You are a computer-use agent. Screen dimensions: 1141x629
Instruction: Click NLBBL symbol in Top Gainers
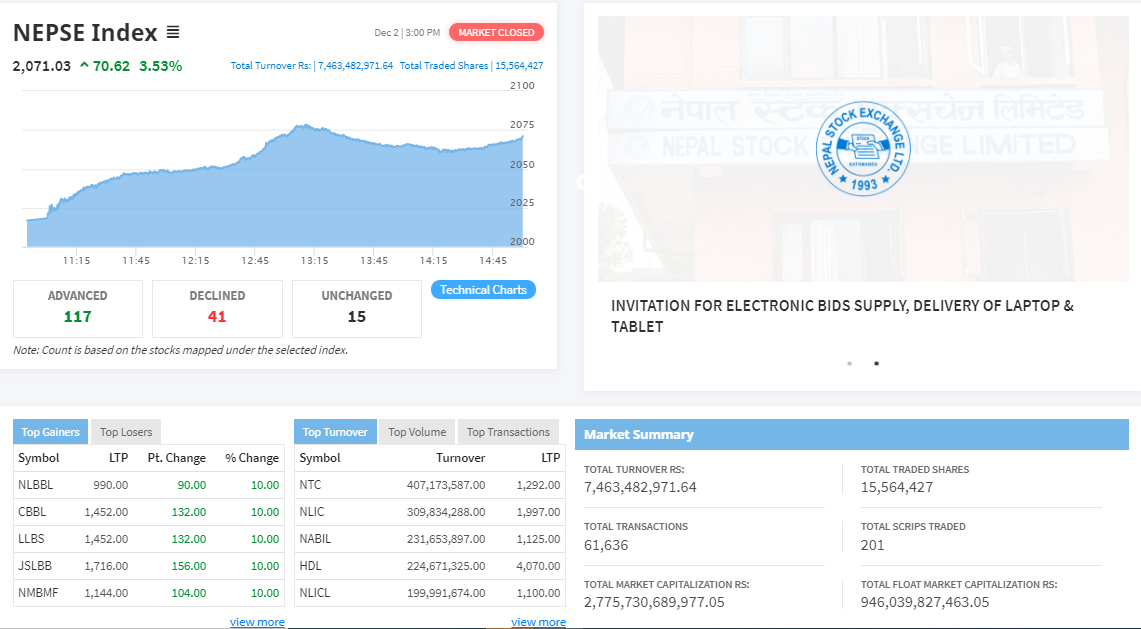click(x=36, y=485)
